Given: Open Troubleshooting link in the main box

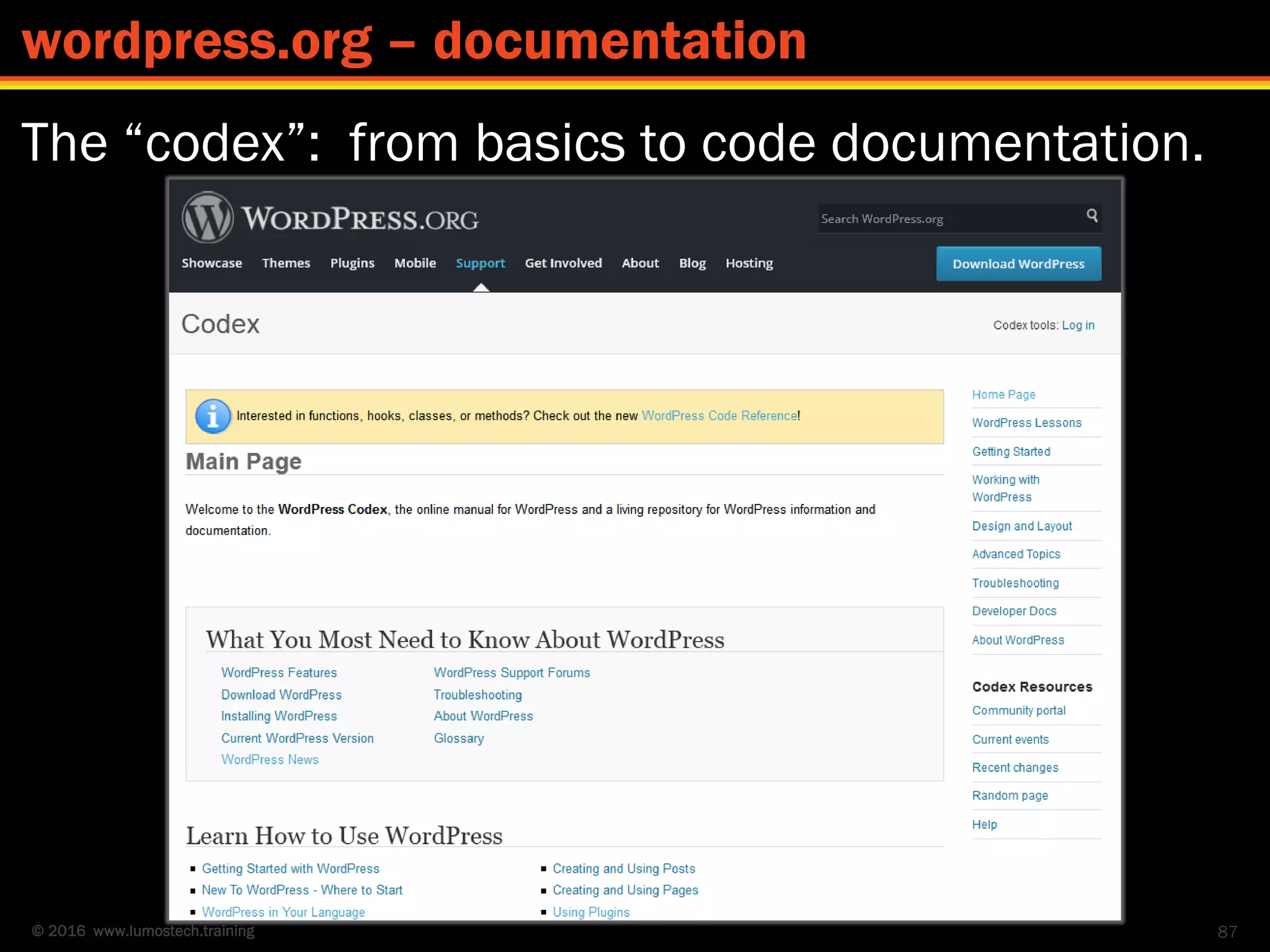Looking at the screenshot, I should pos(478,695).
